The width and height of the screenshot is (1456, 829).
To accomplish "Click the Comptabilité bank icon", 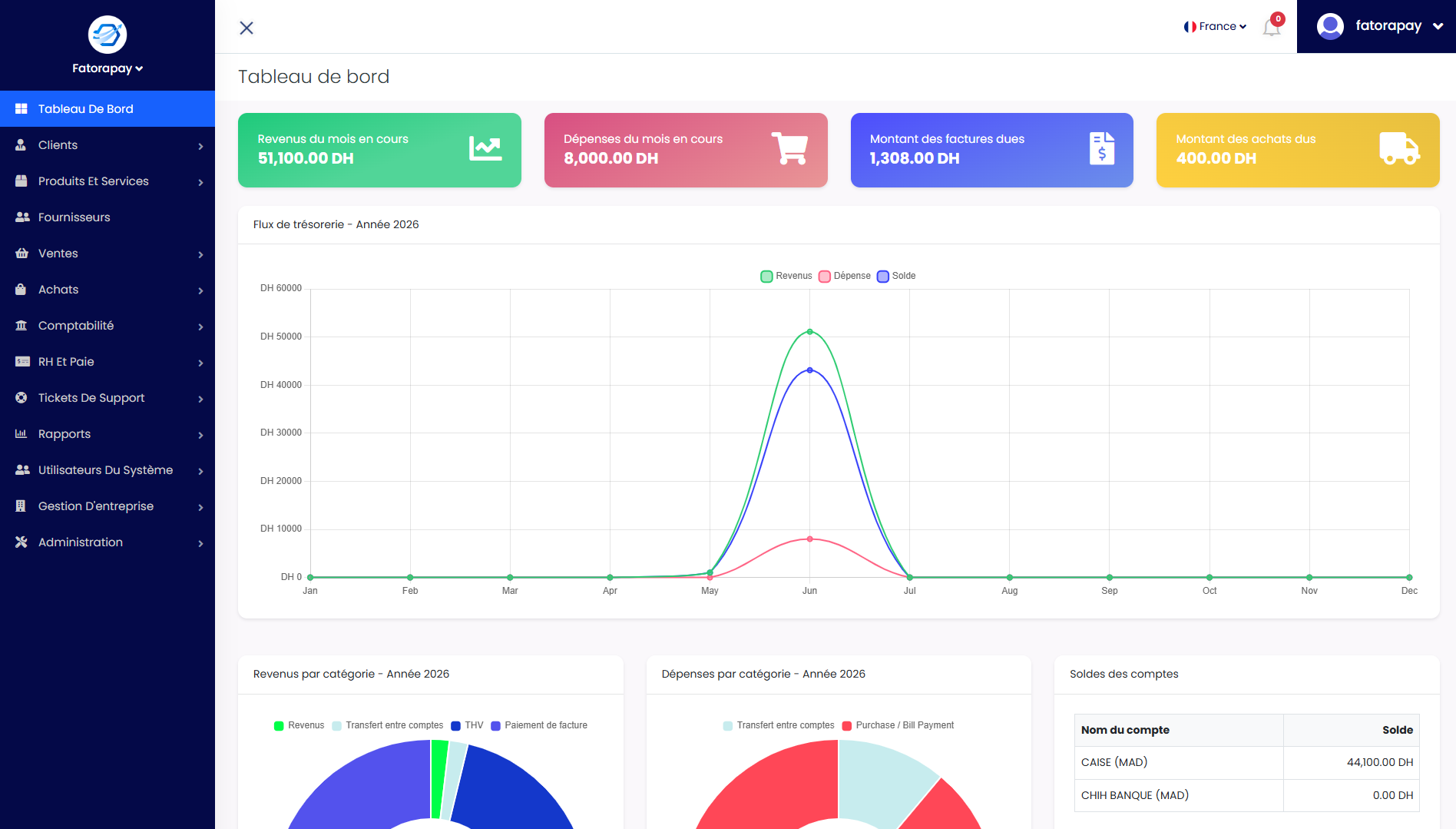I will (x=22, y=326).
